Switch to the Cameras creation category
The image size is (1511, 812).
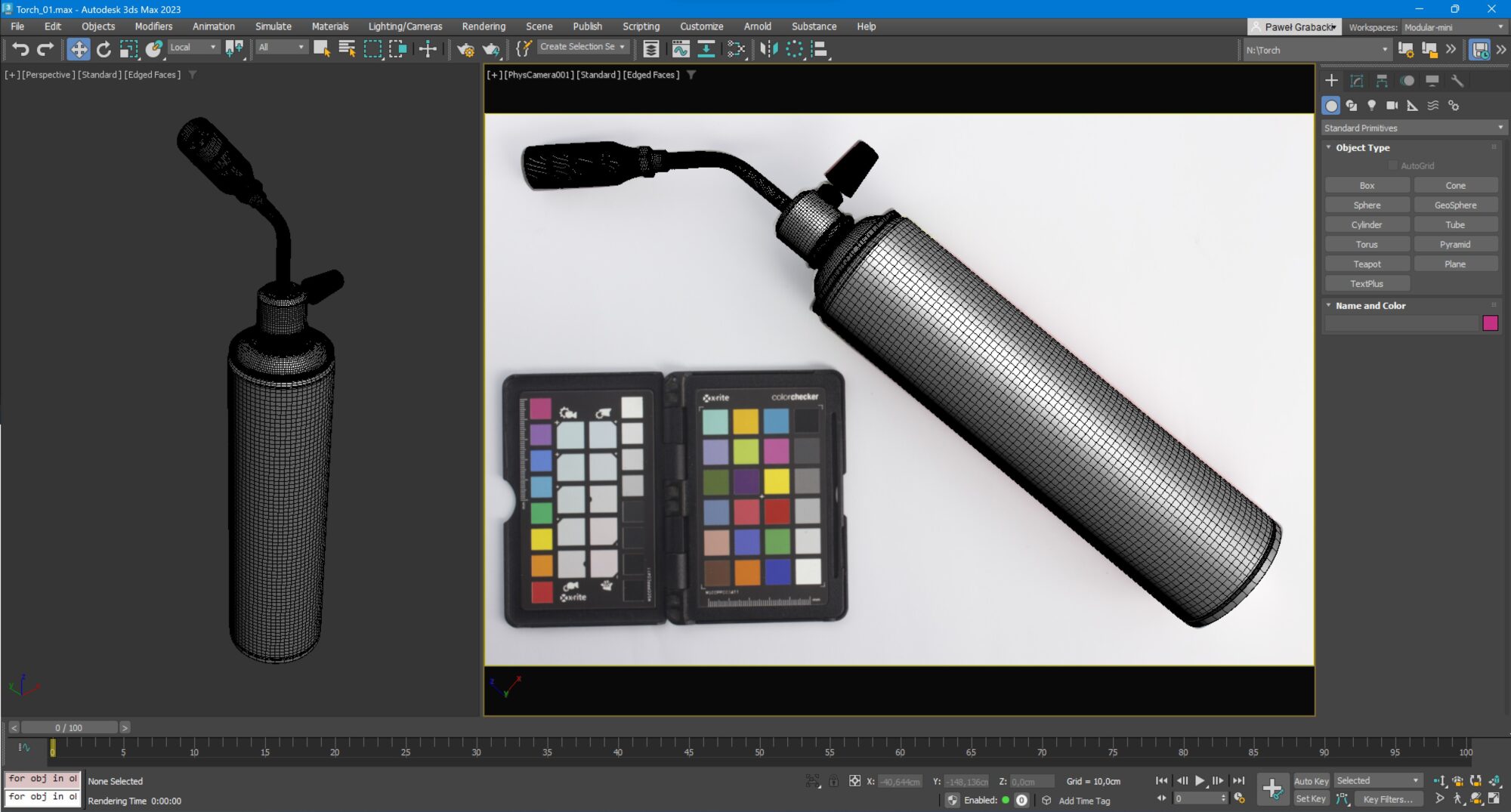[1392, 106]
